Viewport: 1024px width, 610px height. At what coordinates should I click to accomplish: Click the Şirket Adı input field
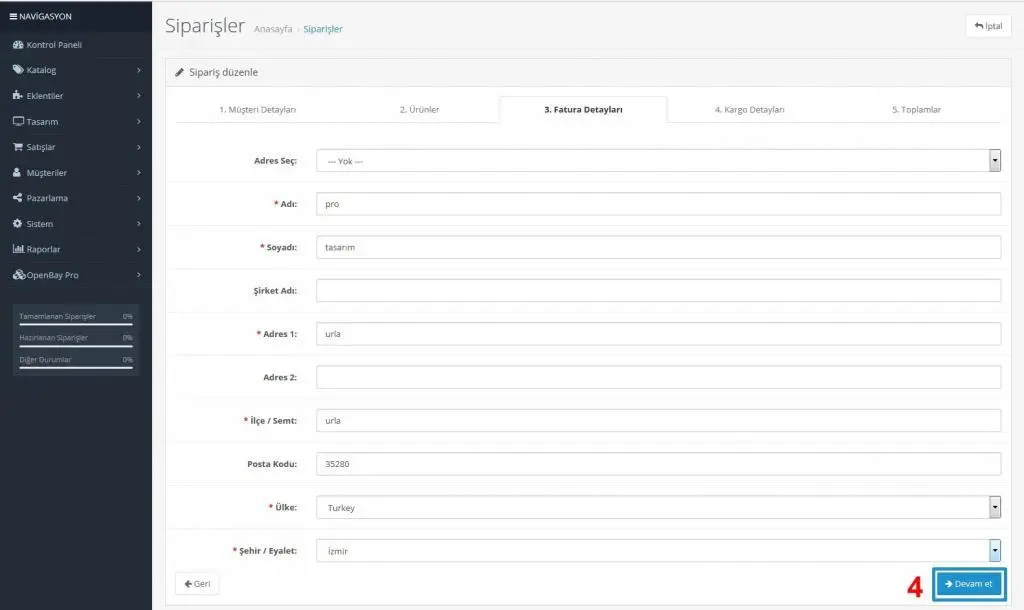point(658,291)
